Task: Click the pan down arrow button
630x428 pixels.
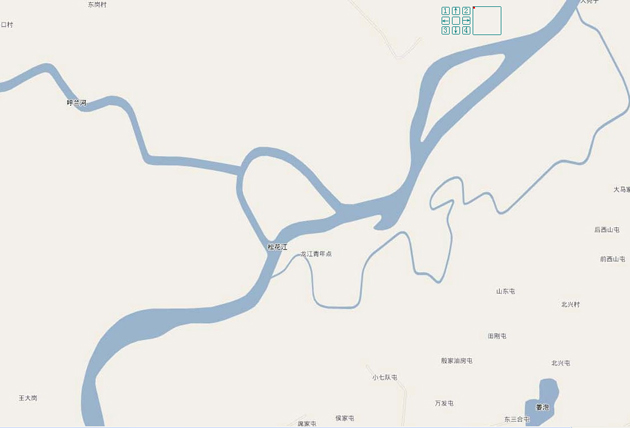Action: (456, 31)
